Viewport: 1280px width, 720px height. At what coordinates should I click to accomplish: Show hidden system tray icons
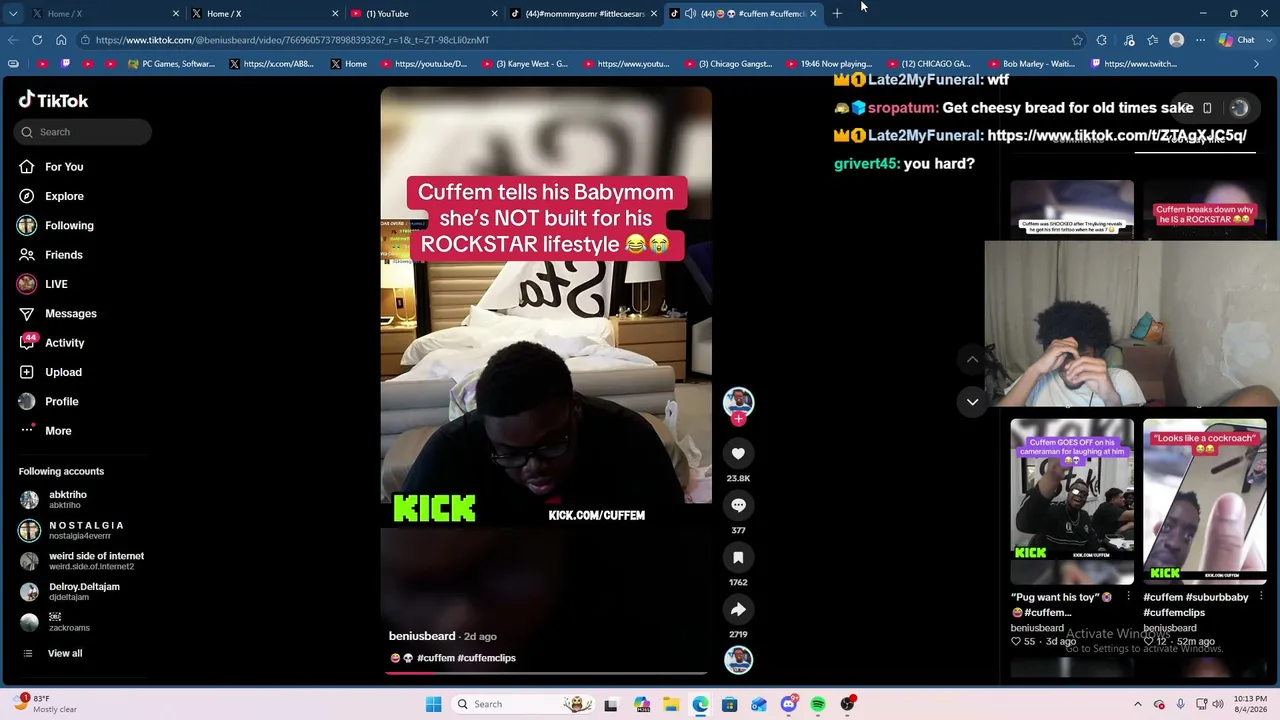pos(1137,704)
